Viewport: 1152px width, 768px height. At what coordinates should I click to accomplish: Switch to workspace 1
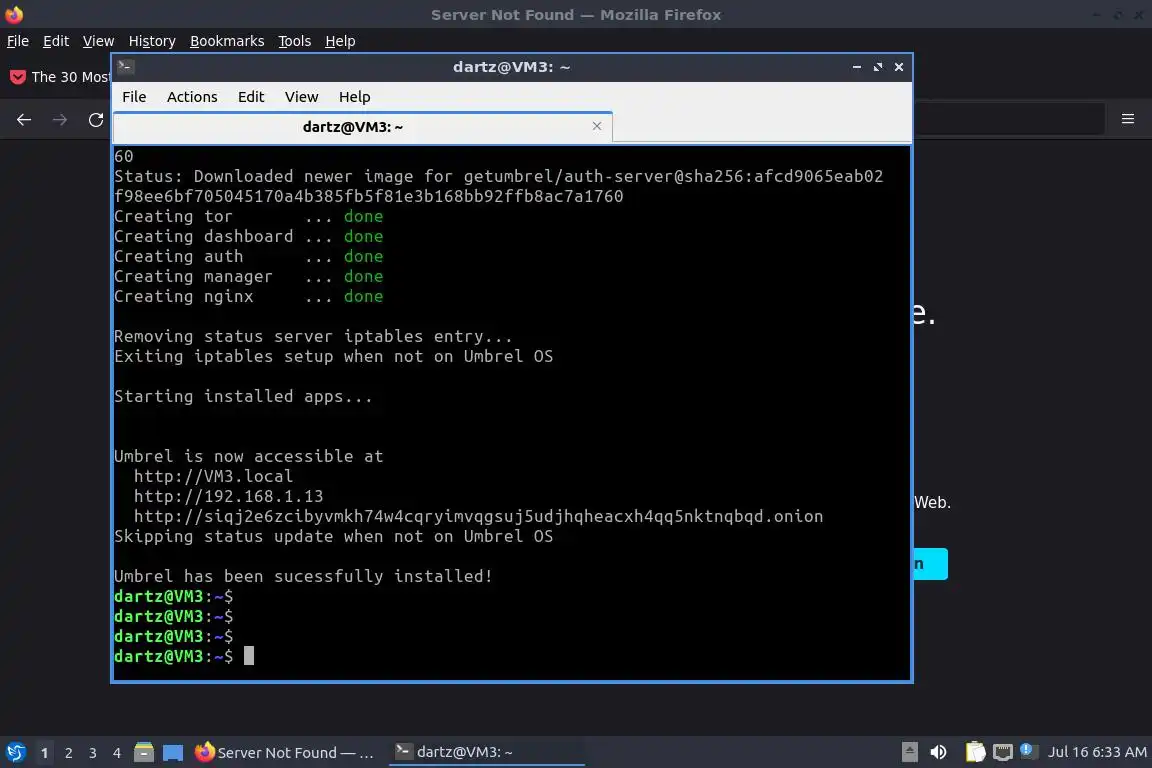pyautogui.click(x=45, y=753)
